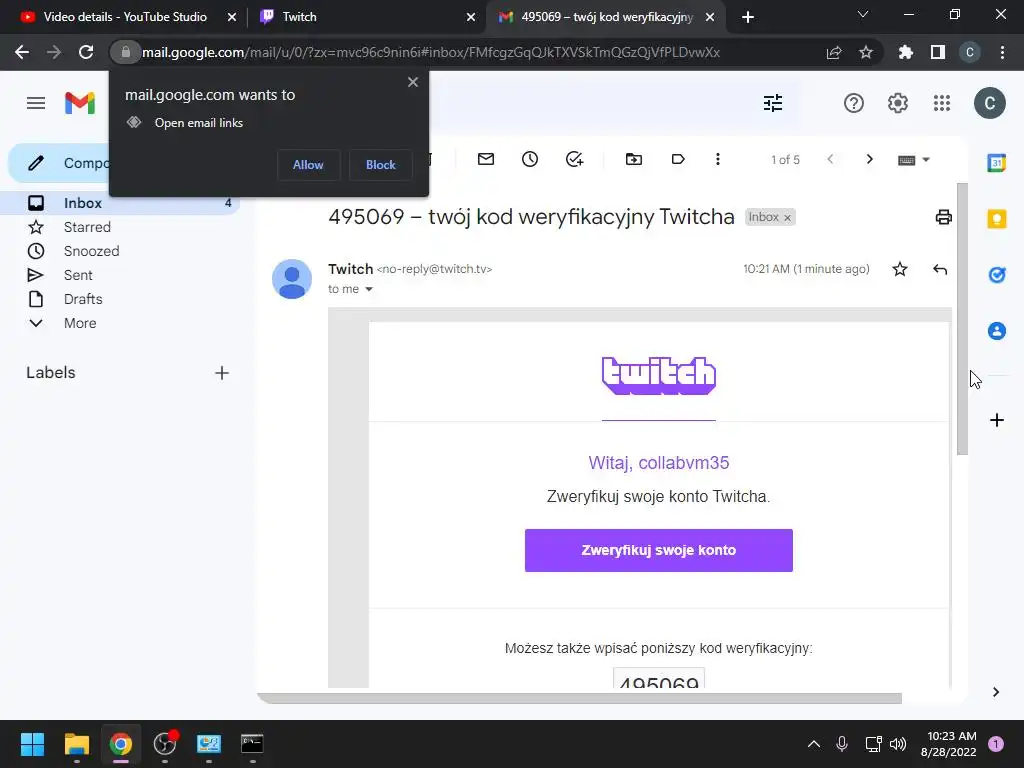Screen dimensions: 1024x768
Task: Click the address bar URL
Action: tap(431, 52)
